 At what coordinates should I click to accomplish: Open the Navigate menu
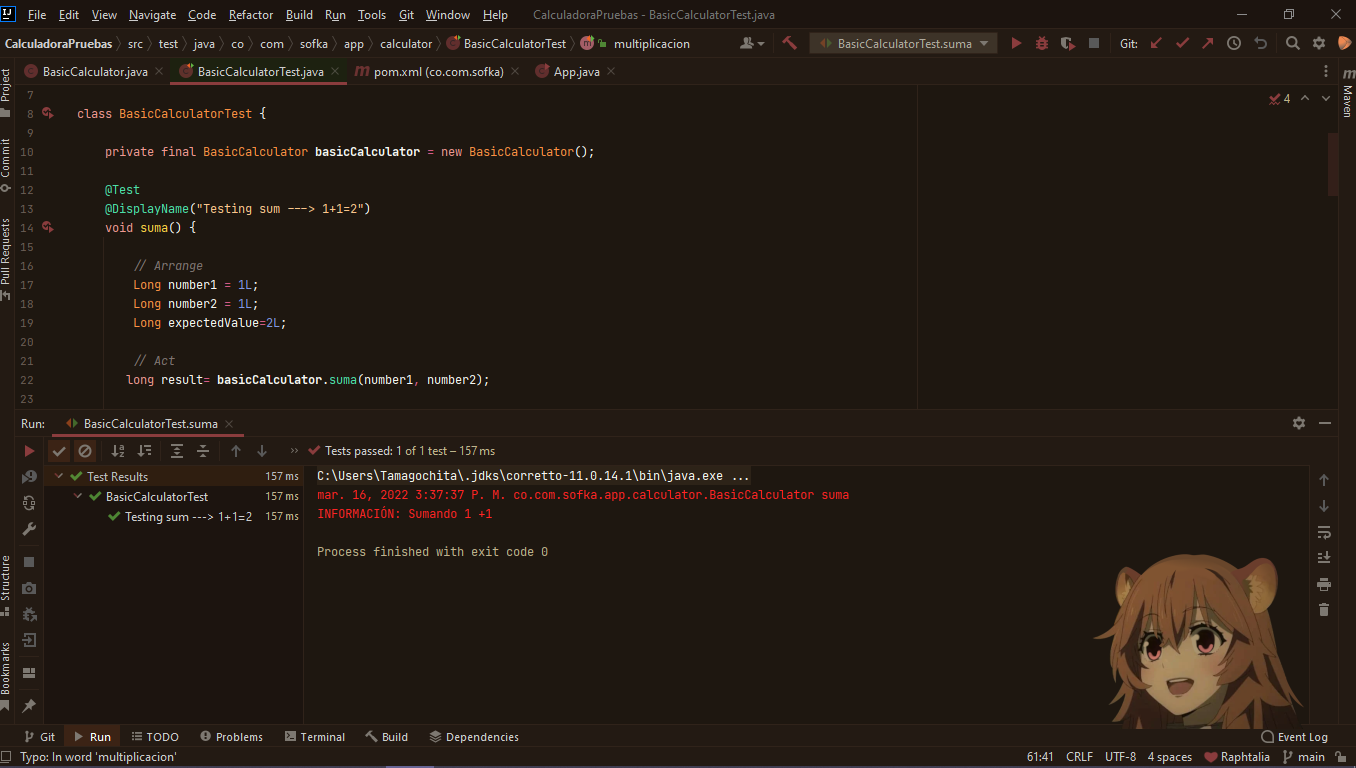pos(151,14)
